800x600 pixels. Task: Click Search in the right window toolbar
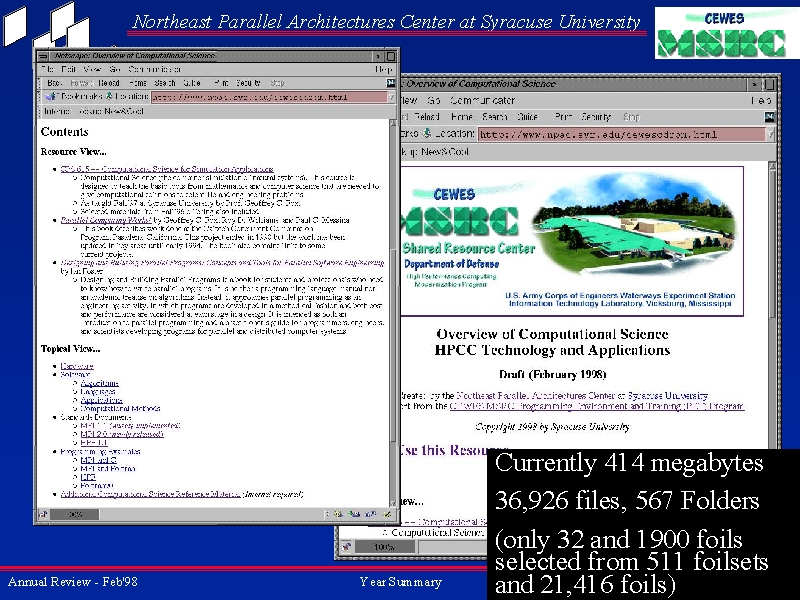click(x=495, y=117)
